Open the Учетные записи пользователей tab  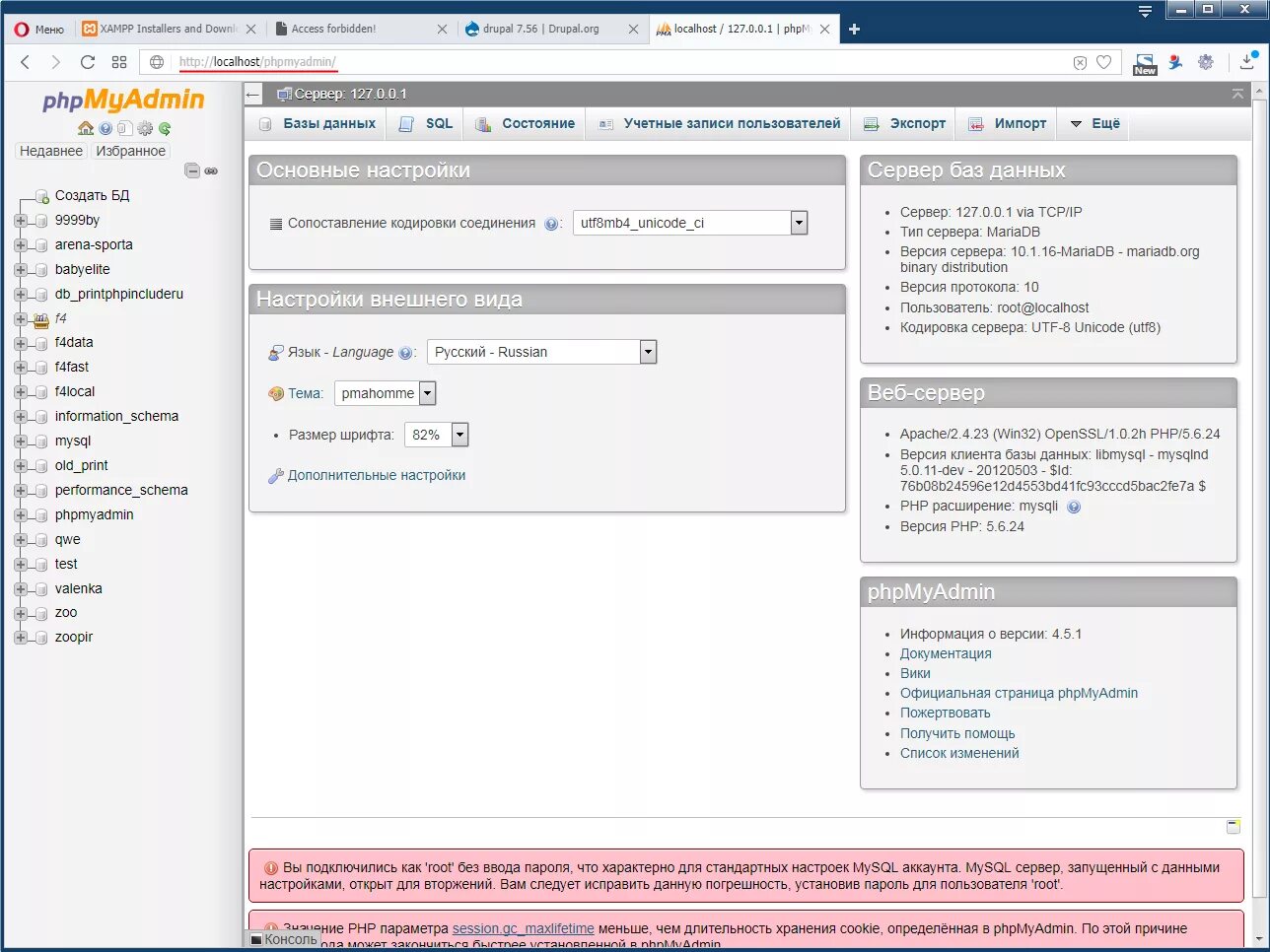pyautogui.click(x=719, y=123)
